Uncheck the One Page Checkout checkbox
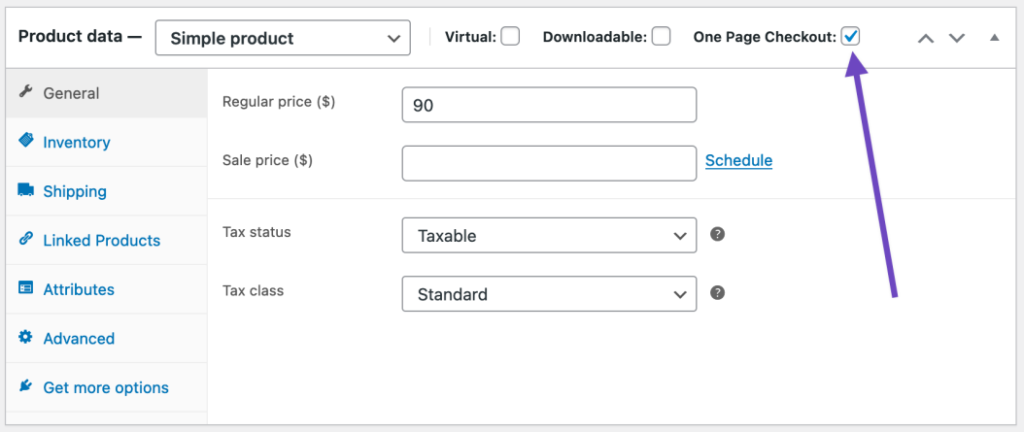 (x=850, y=37)
